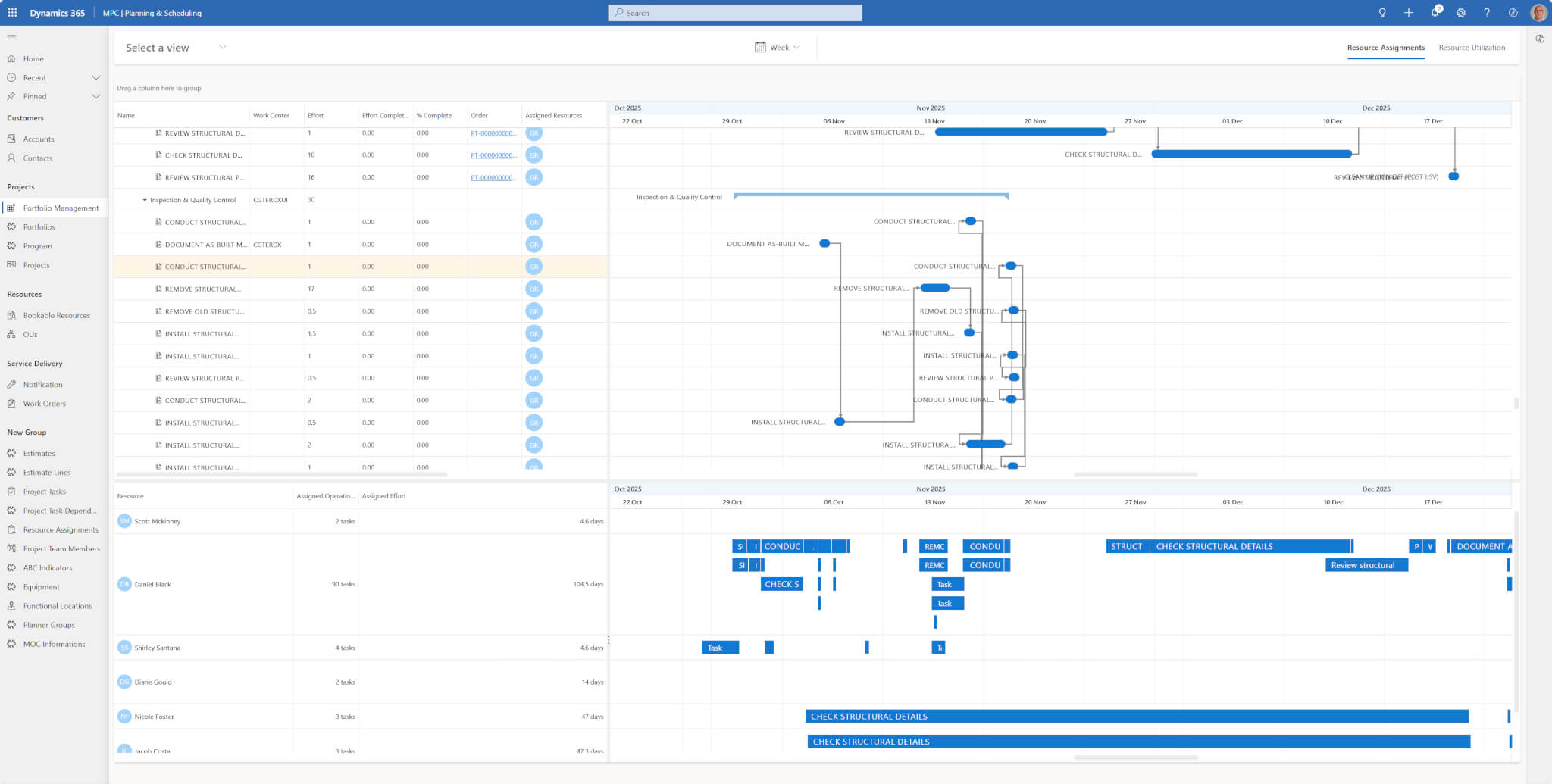
Task: Click the CHECK STRUCTURAL DETAILS bar for Nicole Foster
Action: pos(1137,717)
